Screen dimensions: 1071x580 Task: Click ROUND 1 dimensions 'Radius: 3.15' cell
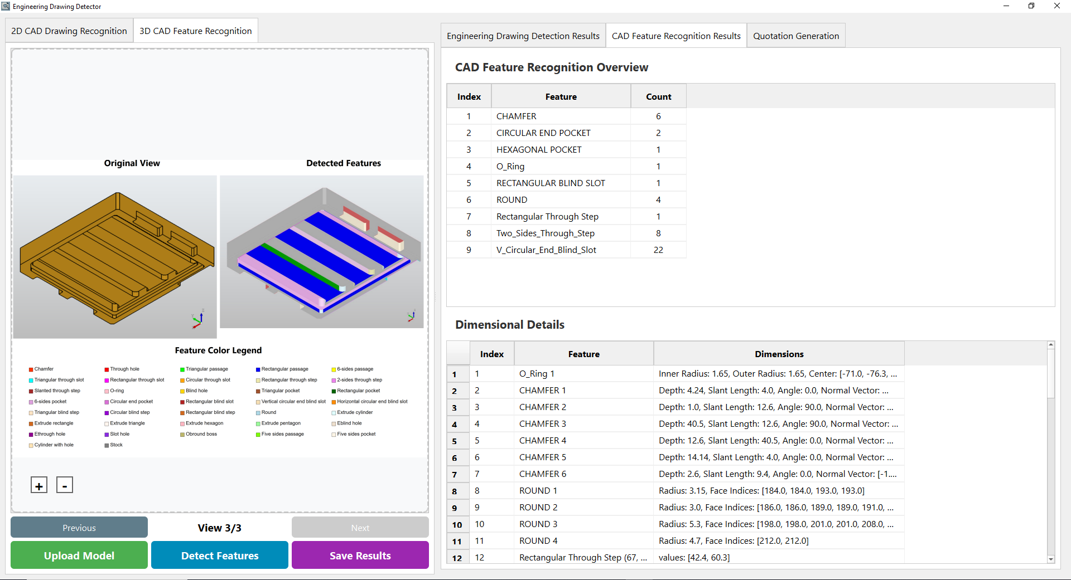pos(779,491)
